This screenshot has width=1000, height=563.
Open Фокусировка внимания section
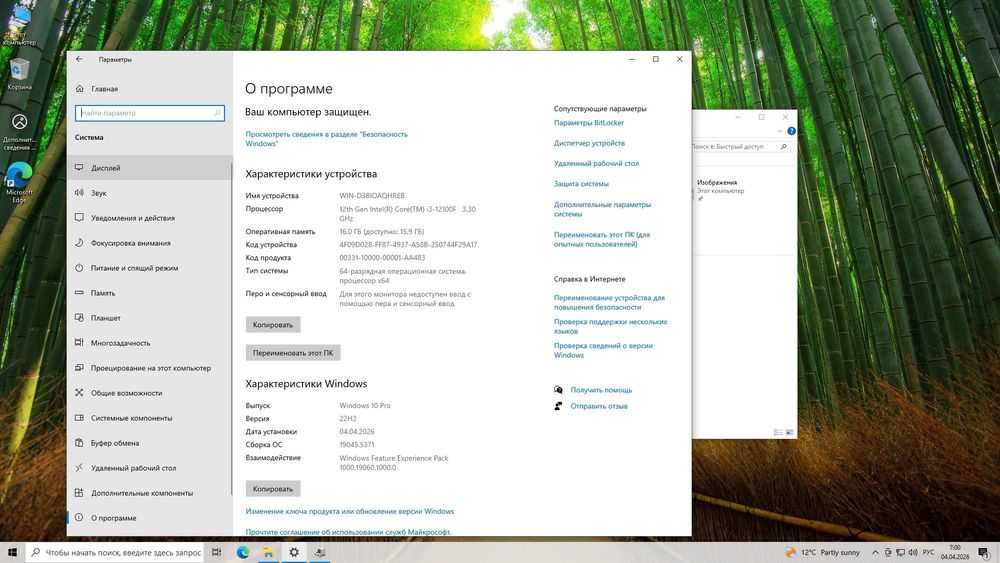[149, 243]
